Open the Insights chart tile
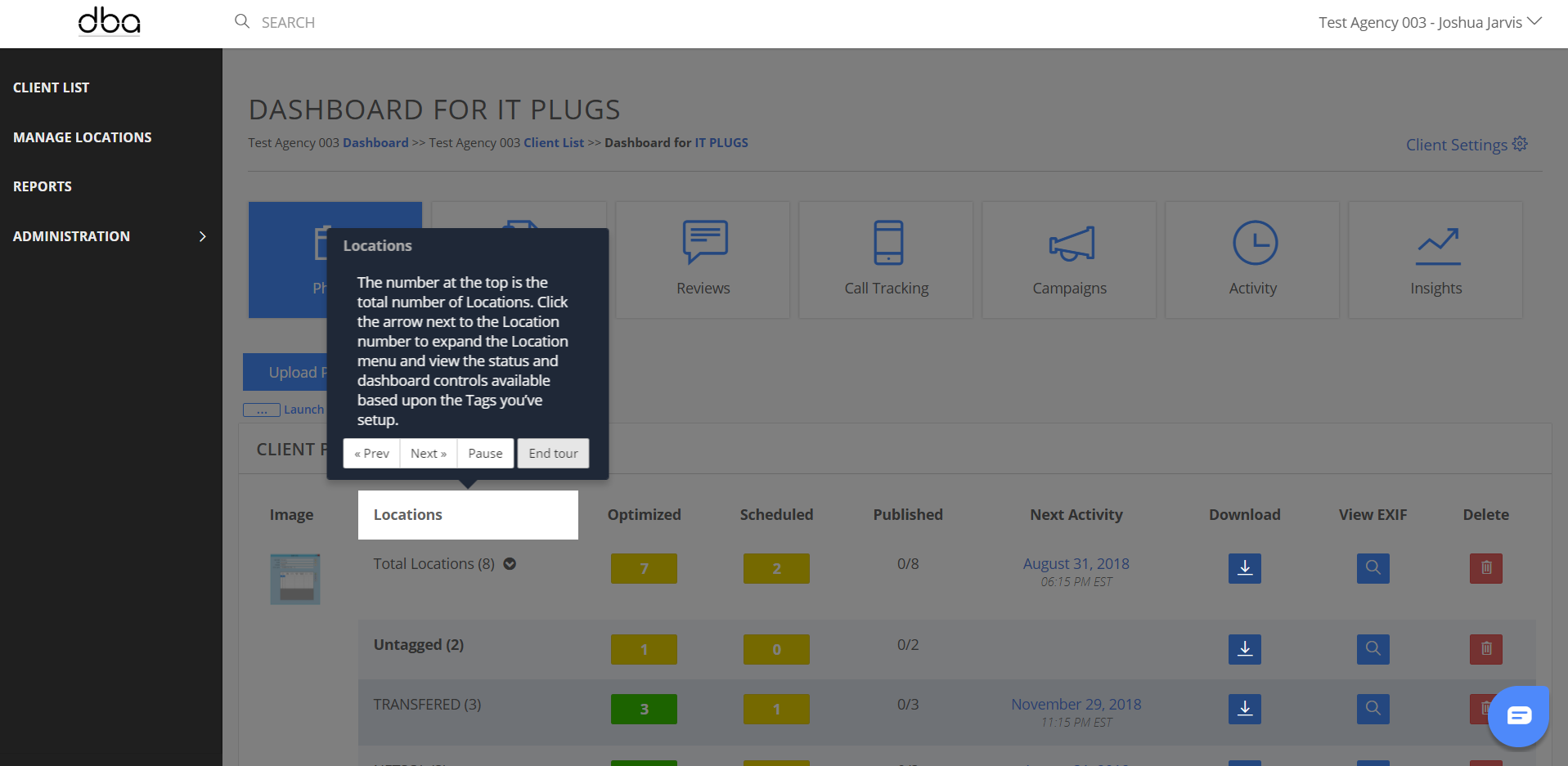Viewport: 1568px width, 766px height. (x=1435, y=259)
